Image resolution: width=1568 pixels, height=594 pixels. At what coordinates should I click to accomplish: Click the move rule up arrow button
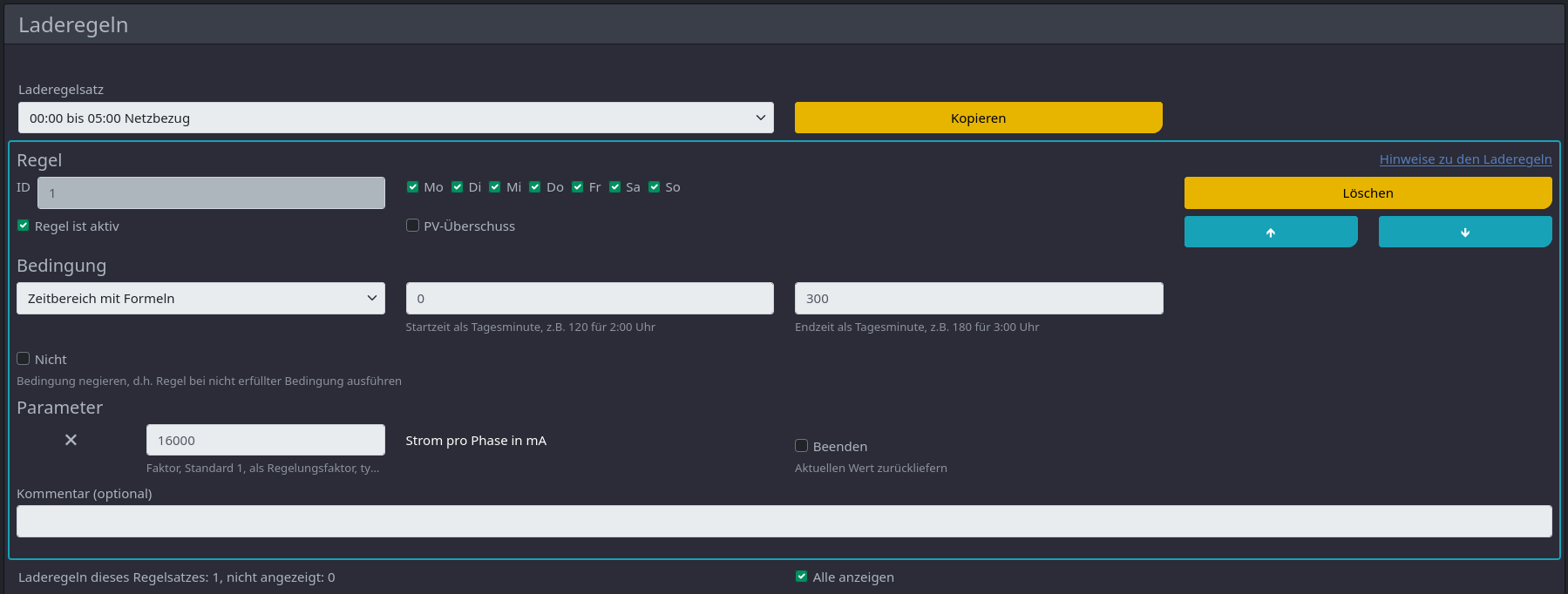pos(1270,232)
